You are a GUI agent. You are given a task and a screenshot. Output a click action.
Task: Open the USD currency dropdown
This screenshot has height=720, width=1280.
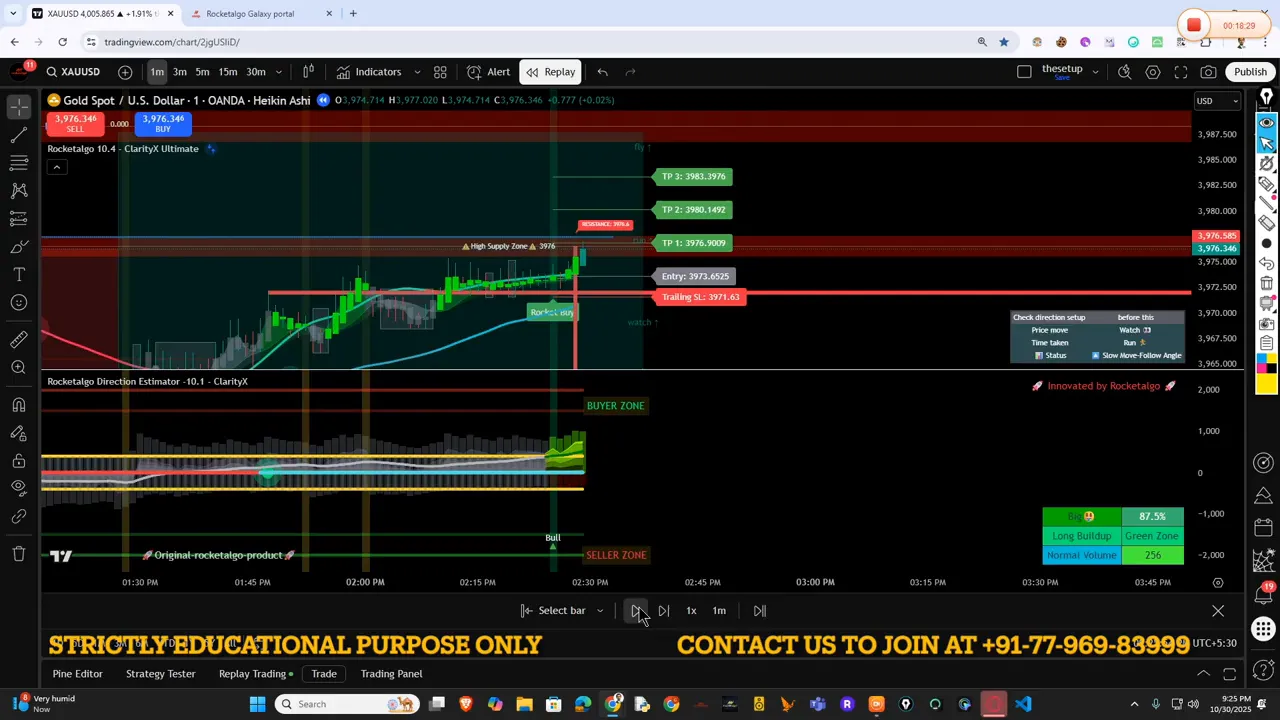pyautogui.click(x=1217, y=101)
